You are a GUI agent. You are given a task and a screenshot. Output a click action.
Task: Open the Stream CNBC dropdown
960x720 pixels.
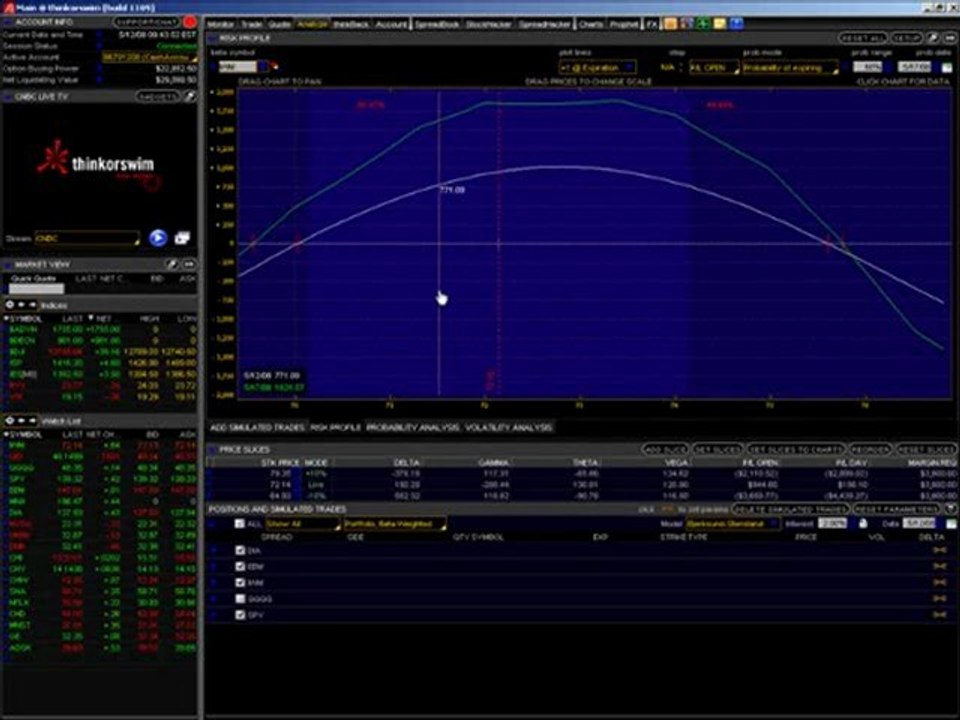87,238
